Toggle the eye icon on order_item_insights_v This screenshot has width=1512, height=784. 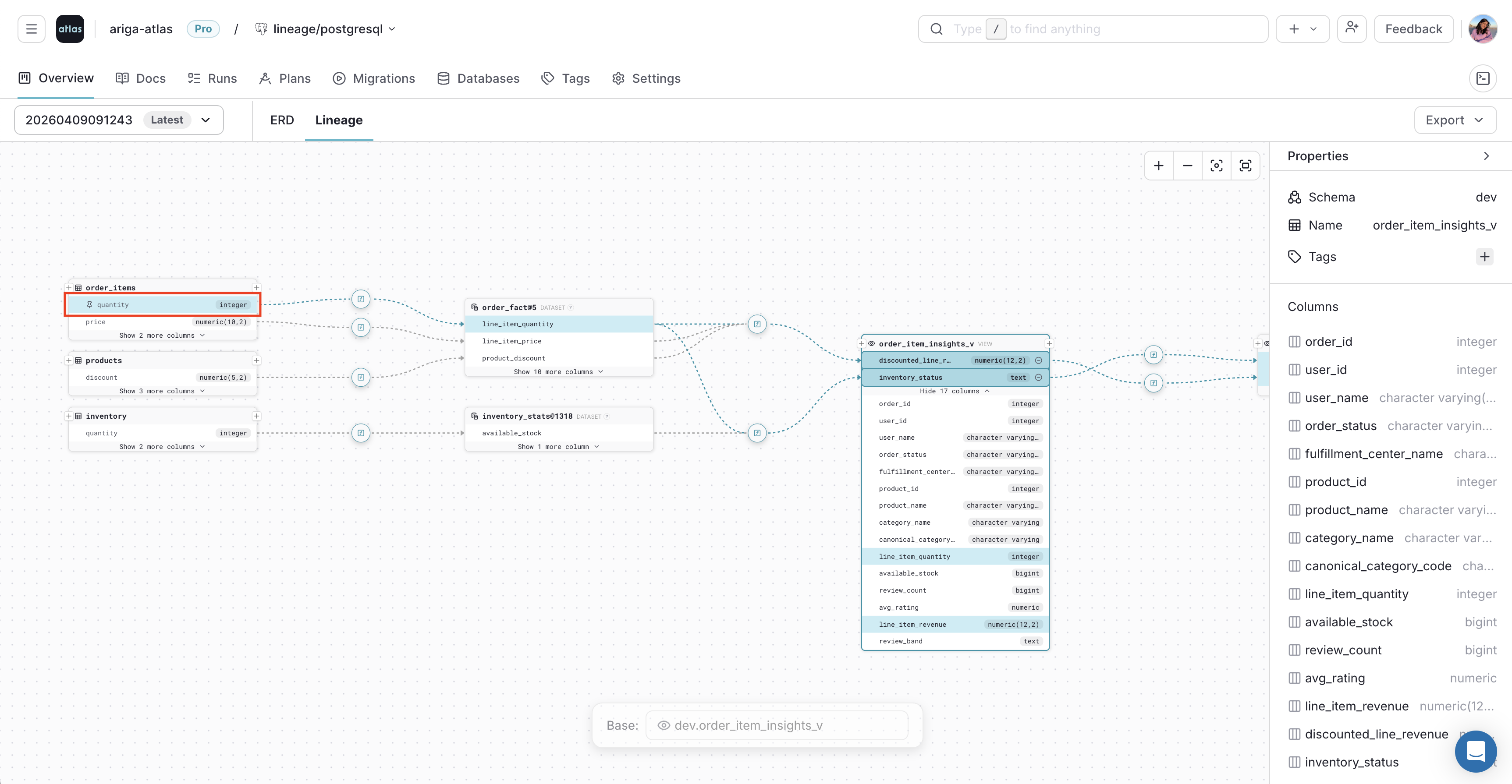[871, 344]
